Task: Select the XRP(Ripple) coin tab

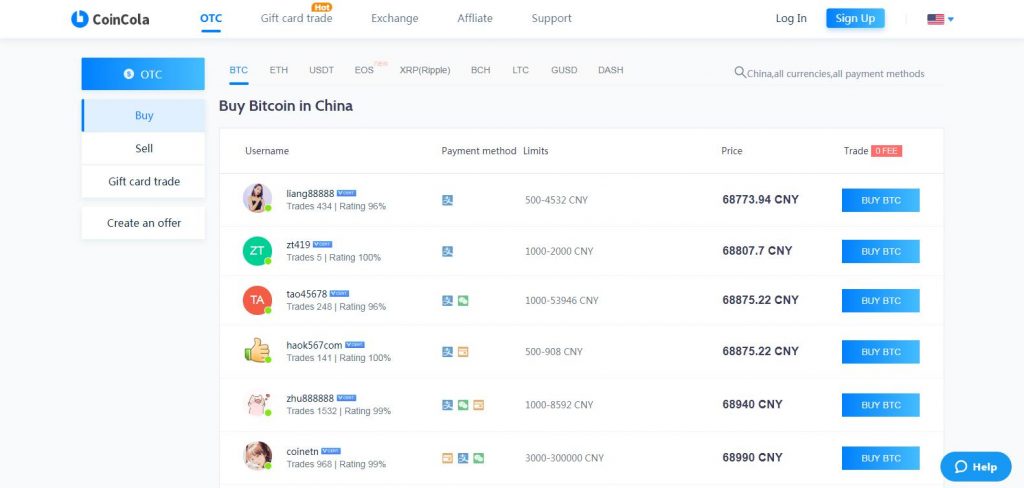Action: click(425, 70)
